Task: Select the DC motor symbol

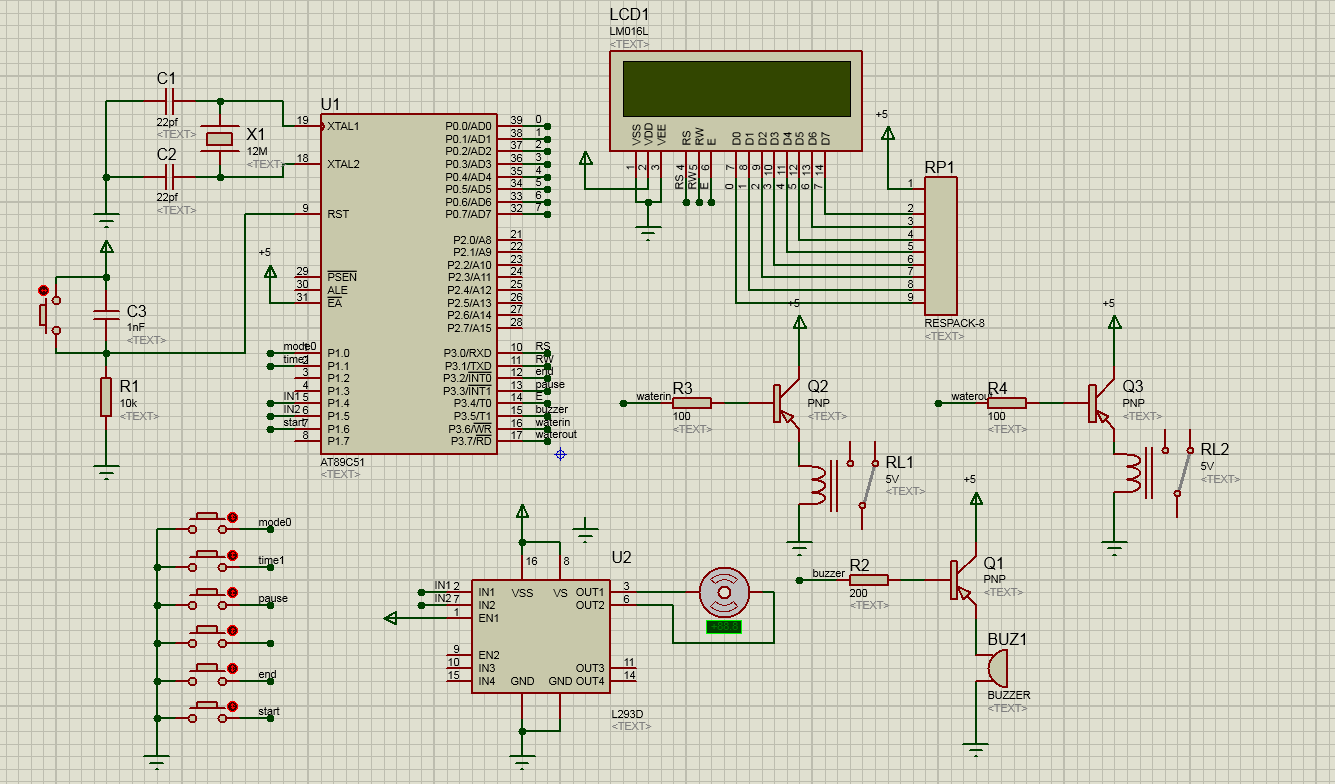Action: [x=722, y=592]
